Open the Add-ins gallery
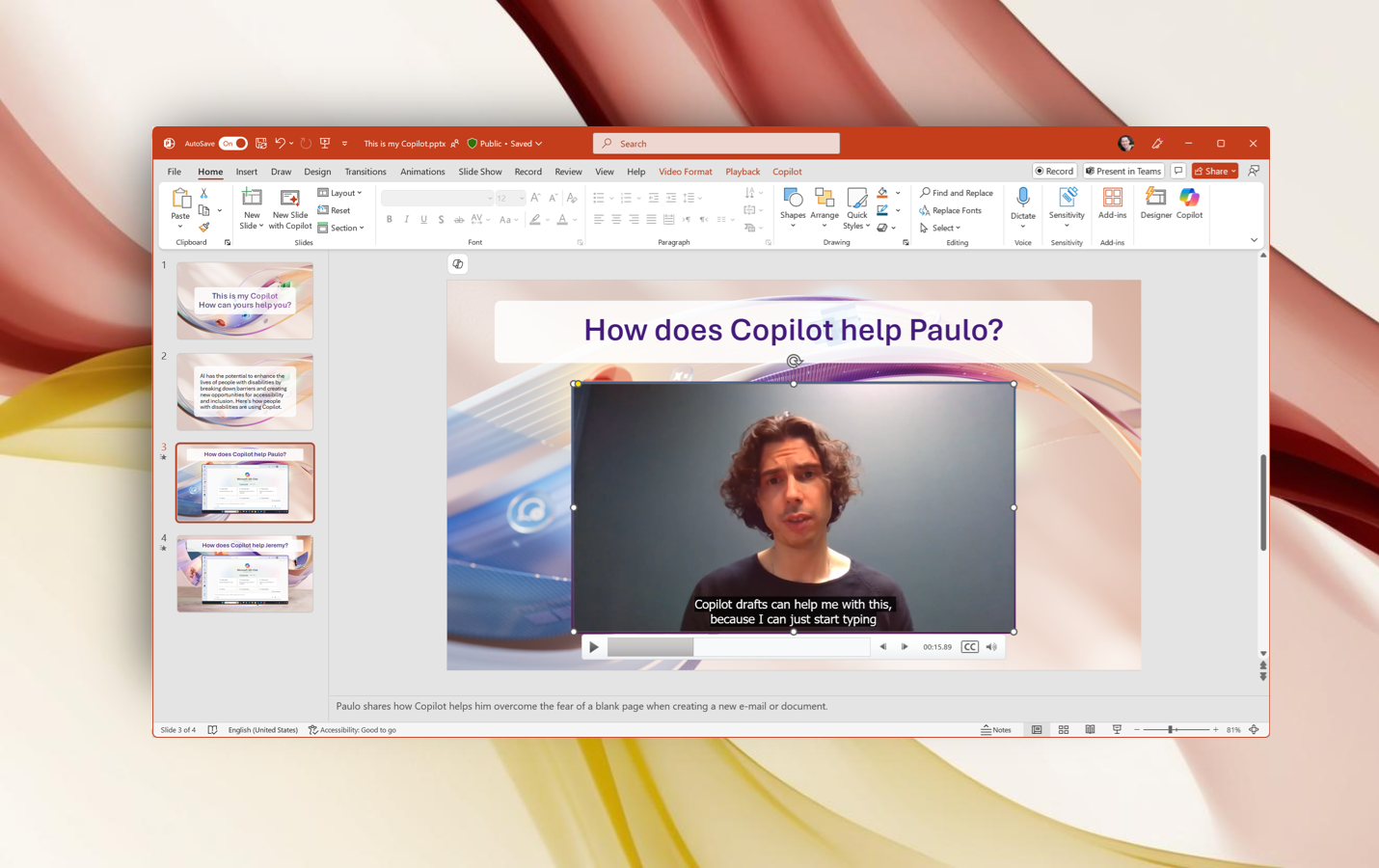The width and height of the screenshot is (1379, 868). coord(1112,203)
